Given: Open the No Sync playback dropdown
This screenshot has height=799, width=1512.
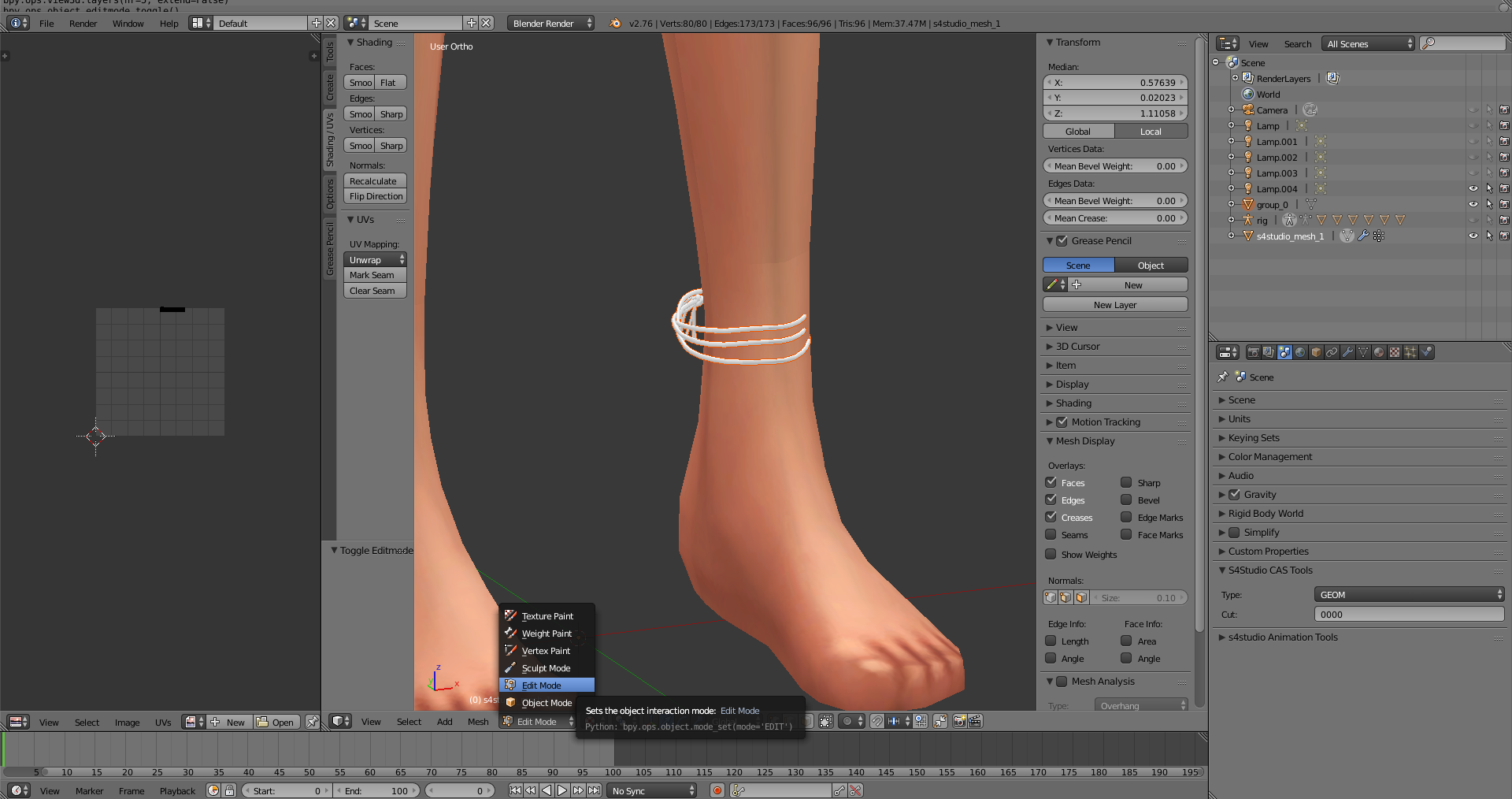Looking at the screenshot, I should click(653, 790).
